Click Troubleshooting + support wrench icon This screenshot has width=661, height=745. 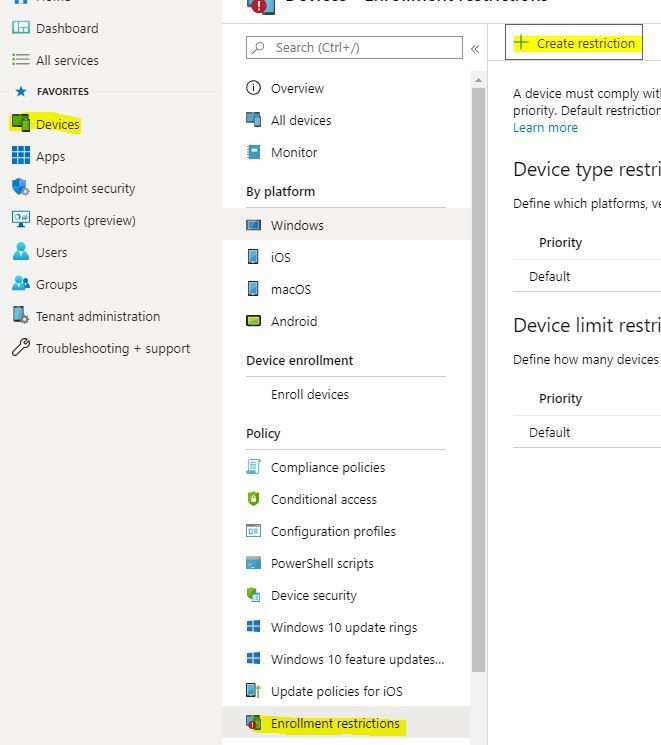(20, 348)
